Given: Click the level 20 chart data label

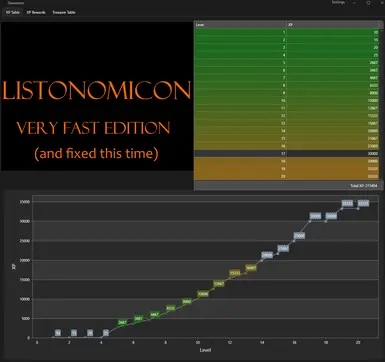Looking at the screenshot, I should point(363,203).
